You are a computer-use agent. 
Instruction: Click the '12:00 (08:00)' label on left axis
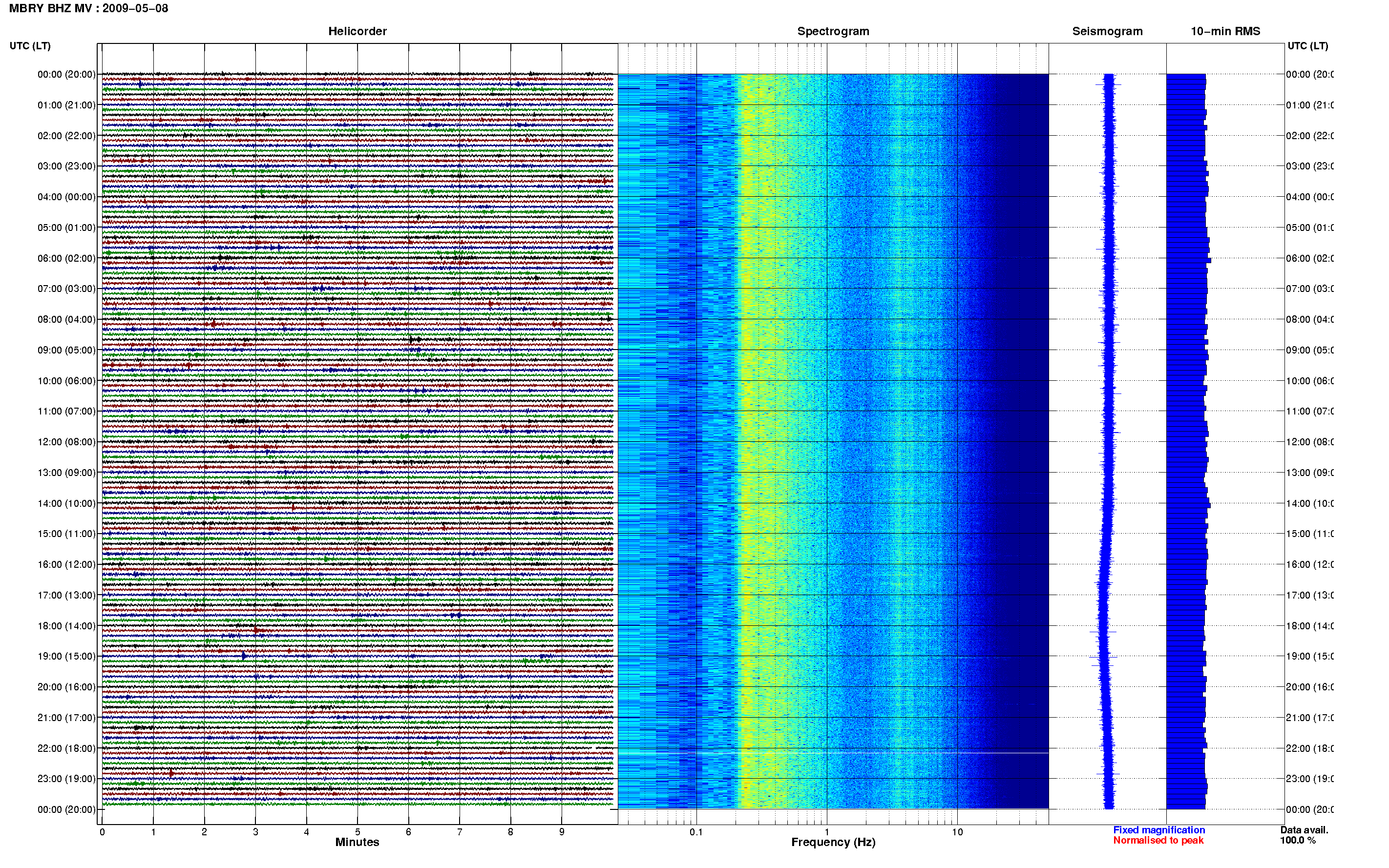click(66, 442)
